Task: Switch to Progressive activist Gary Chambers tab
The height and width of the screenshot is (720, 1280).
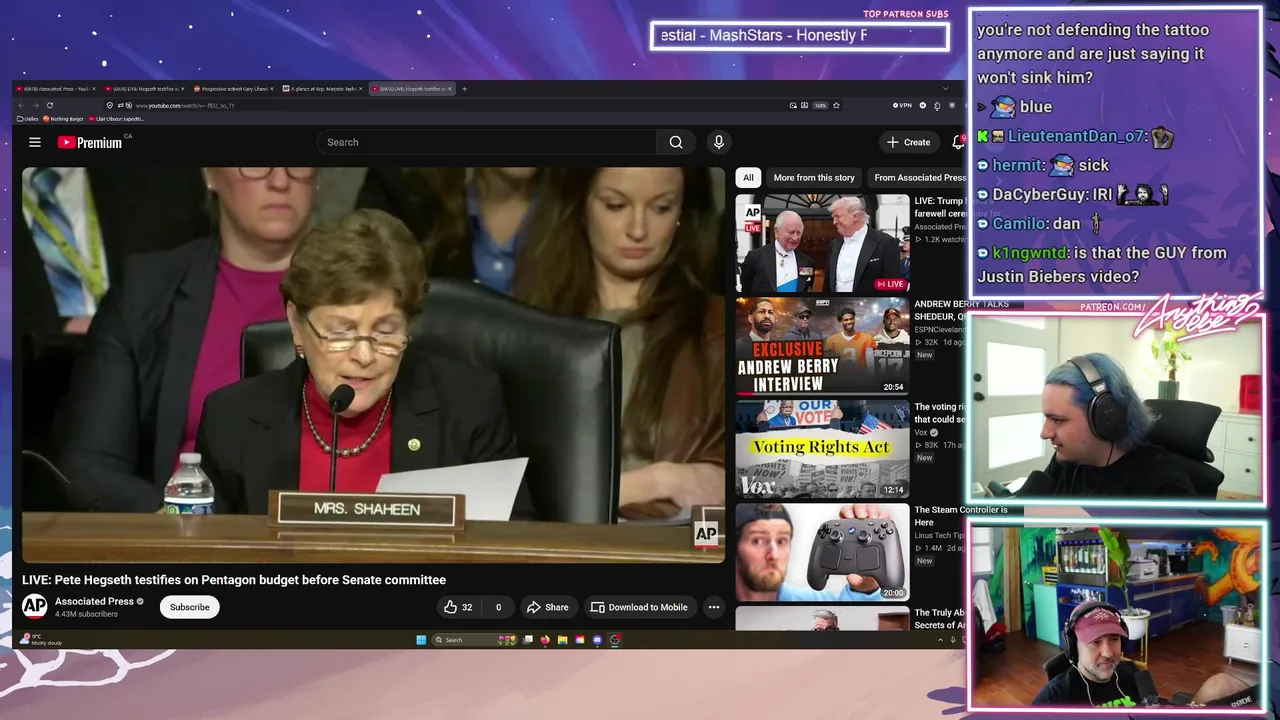Action: [x=235, y=89]
